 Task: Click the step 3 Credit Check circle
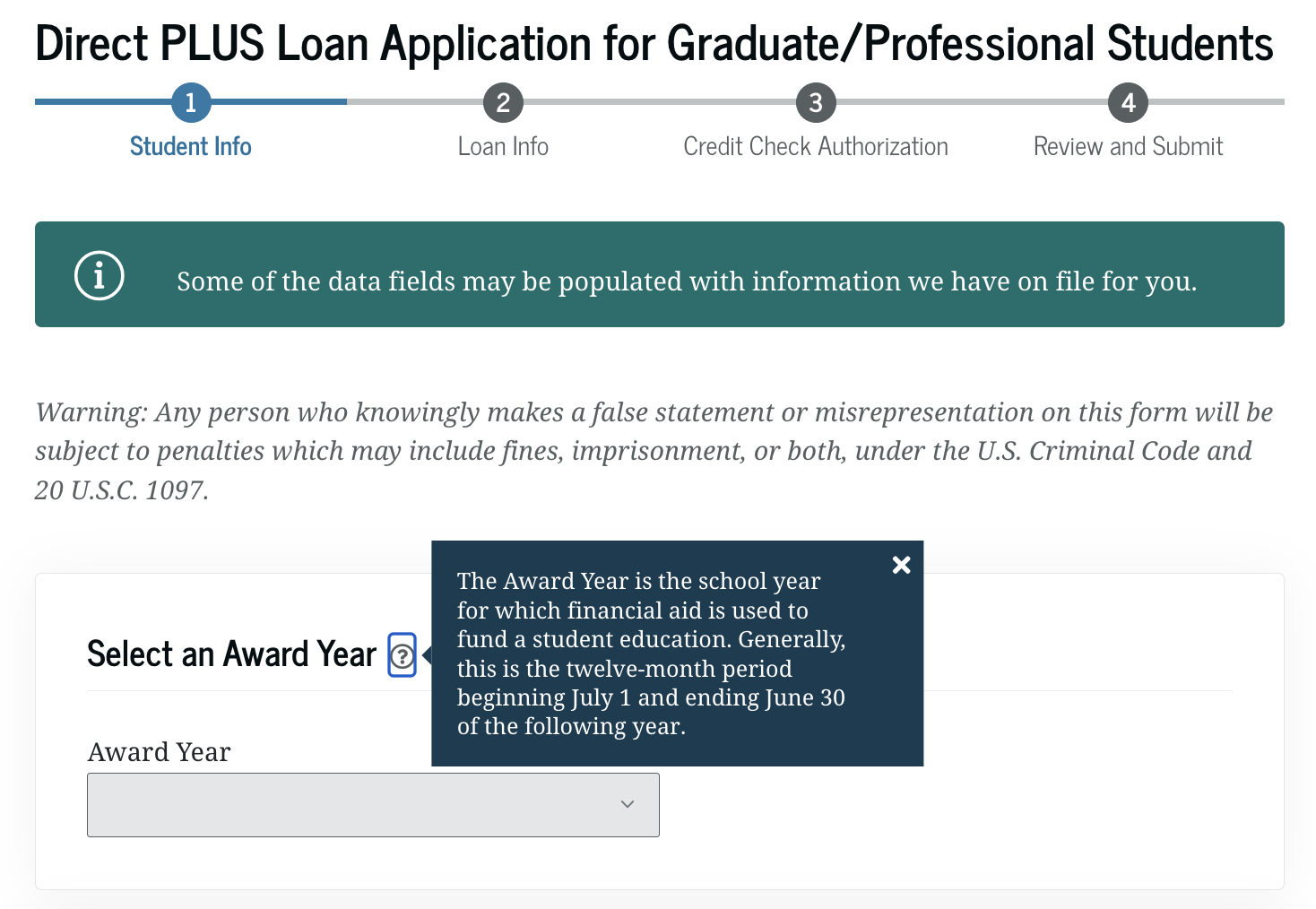816,102
